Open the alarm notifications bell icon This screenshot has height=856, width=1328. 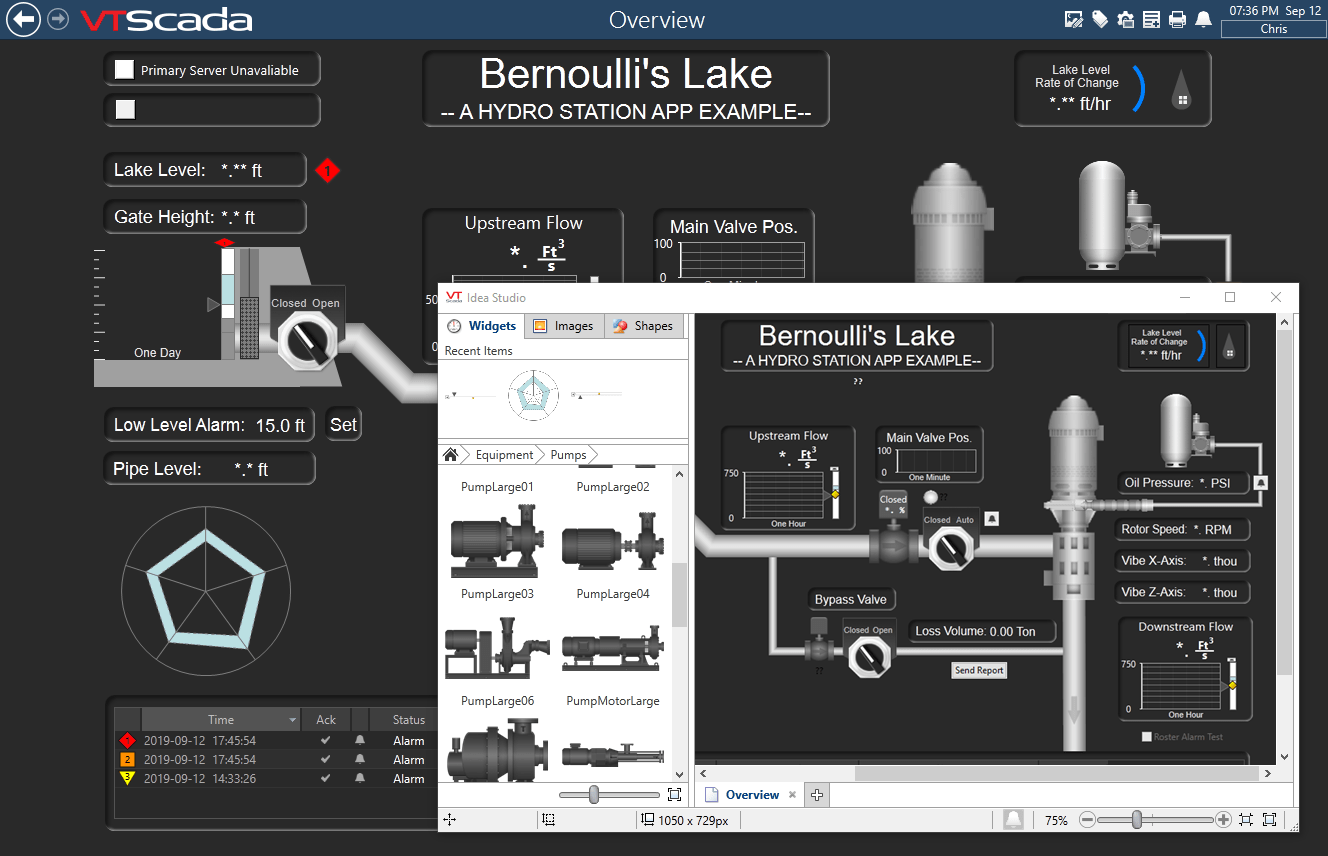click(1202, 19)
